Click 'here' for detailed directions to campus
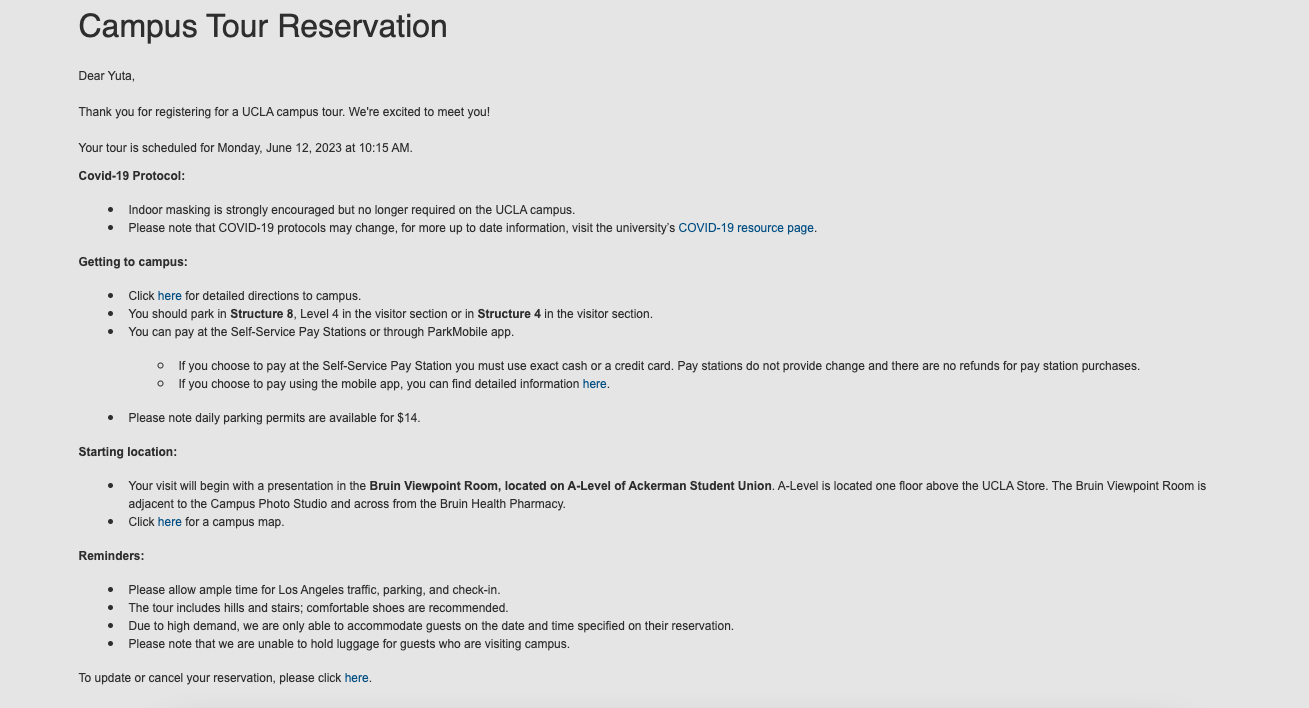This screenshot has width=1309, height=708. (170, 296)
